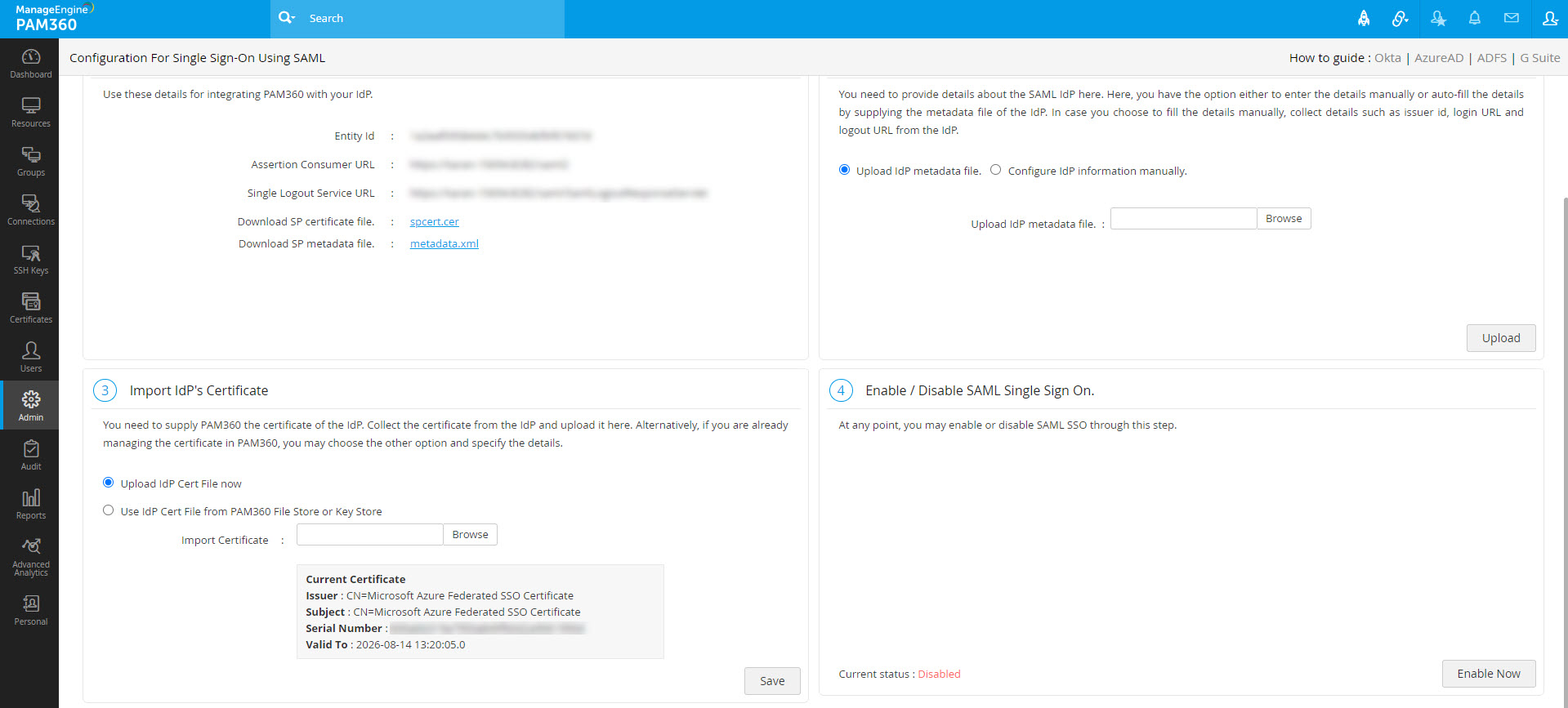
Task: Focus the Search field in header
Action: [433, 18]
